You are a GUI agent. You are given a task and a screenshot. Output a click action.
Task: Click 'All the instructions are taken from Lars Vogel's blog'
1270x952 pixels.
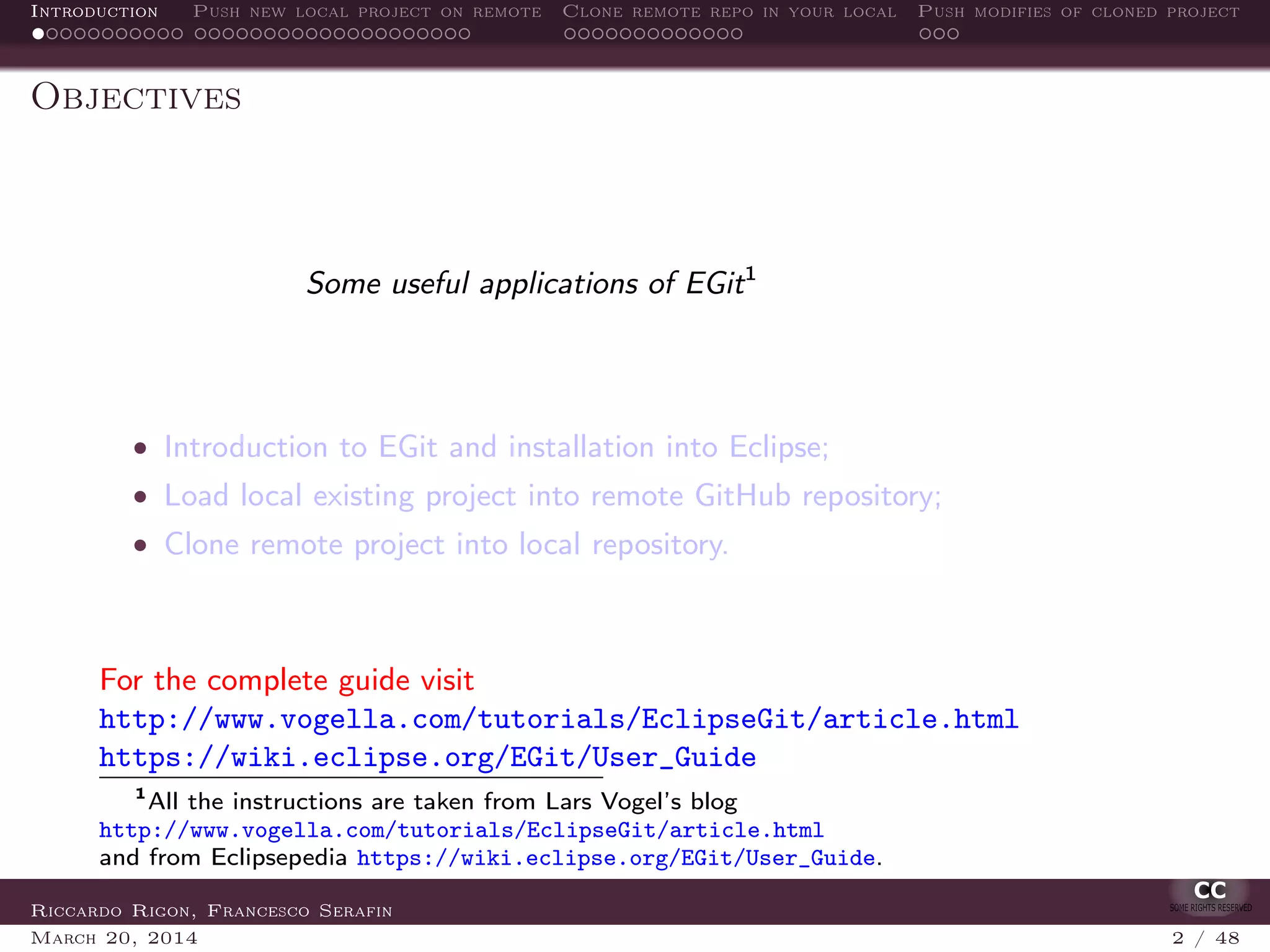(443, 801)
